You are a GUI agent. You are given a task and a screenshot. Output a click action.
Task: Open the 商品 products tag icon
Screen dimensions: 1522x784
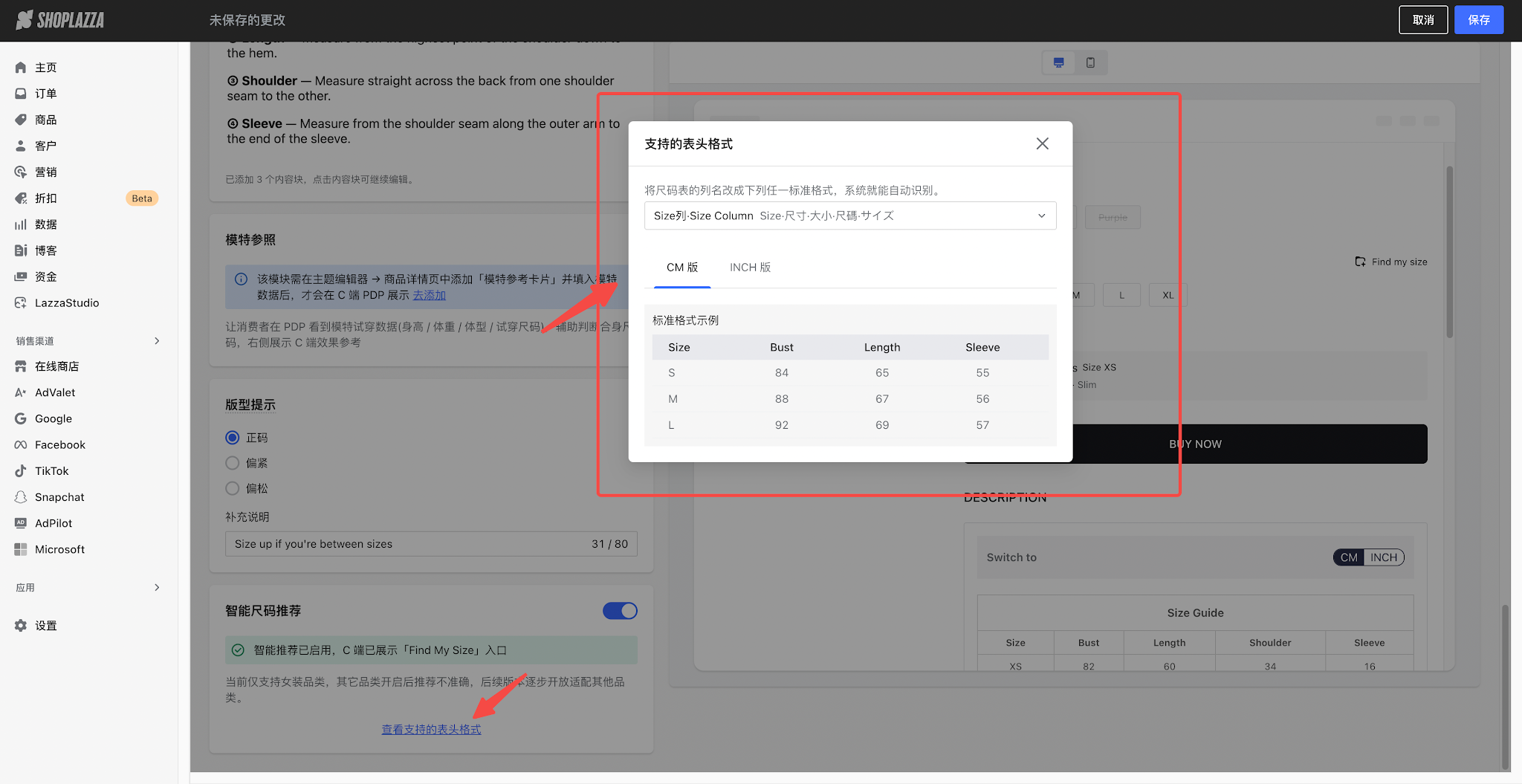(21, 120)
